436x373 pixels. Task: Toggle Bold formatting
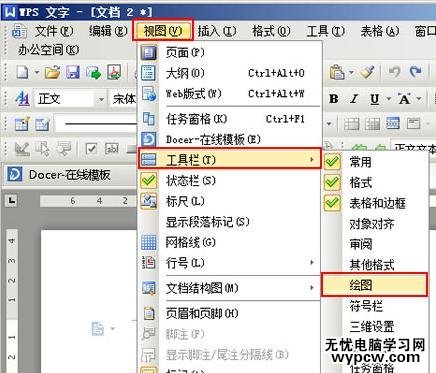(x=334, y=99)
